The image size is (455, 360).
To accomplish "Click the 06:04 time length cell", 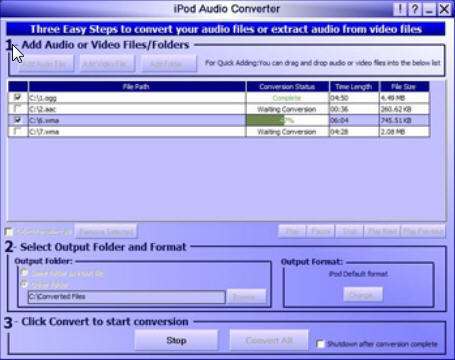I will [354, 120].
